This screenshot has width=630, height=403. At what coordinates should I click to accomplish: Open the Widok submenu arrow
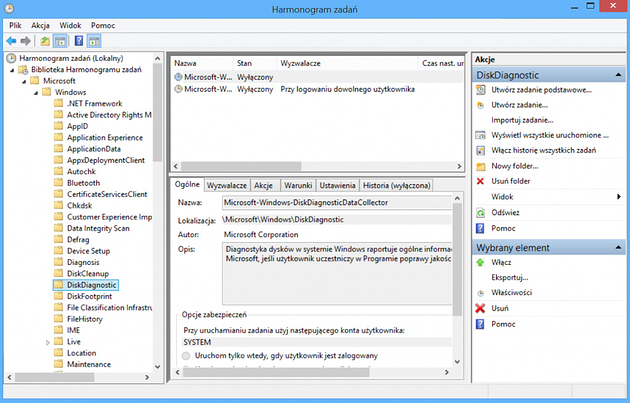(619, 197)
